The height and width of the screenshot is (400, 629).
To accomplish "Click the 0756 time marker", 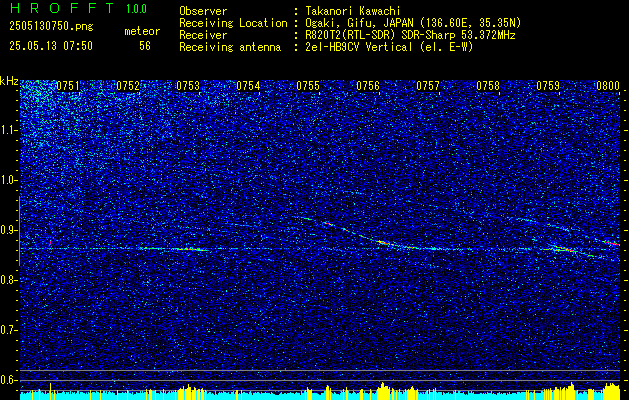I will [368, 86].
